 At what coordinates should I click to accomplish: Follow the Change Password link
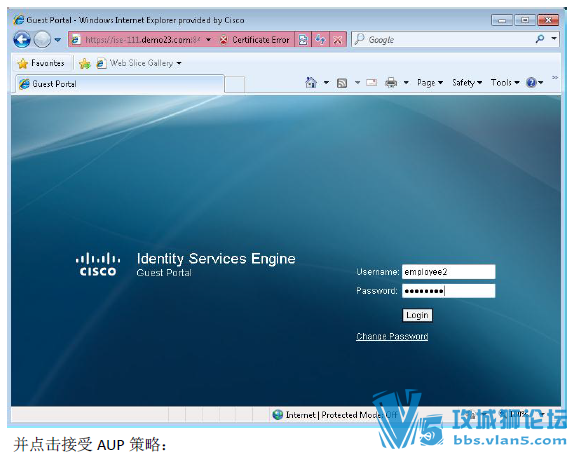392,336
